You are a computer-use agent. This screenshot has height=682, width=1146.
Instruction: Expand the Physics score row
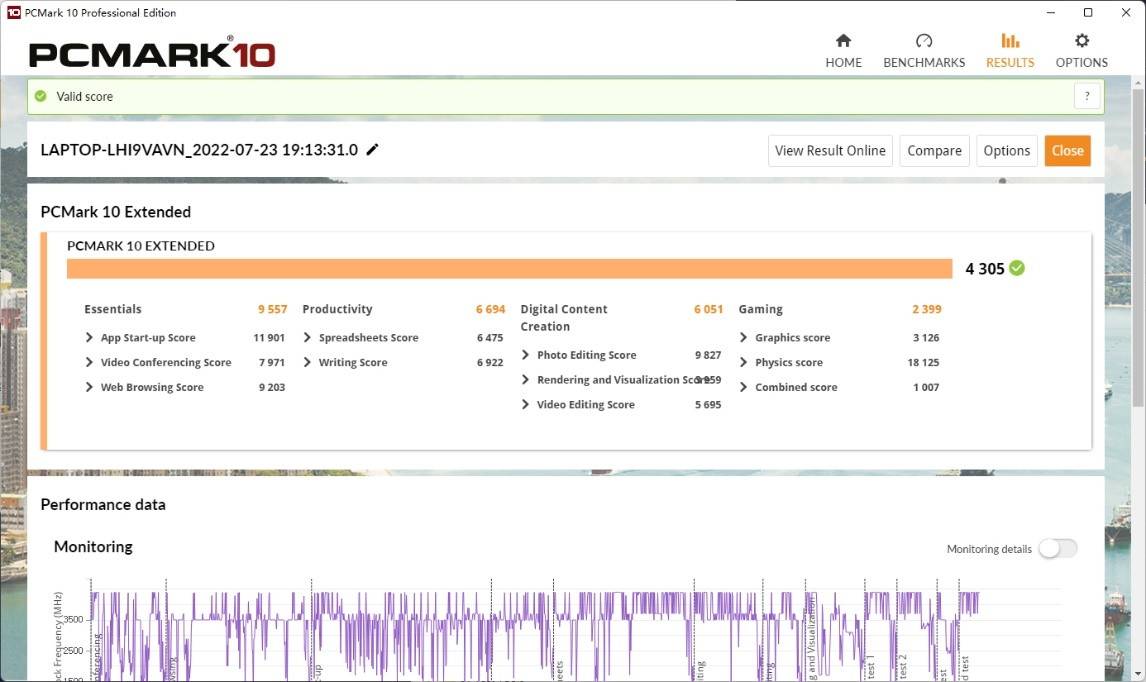[x=744, y=363]
